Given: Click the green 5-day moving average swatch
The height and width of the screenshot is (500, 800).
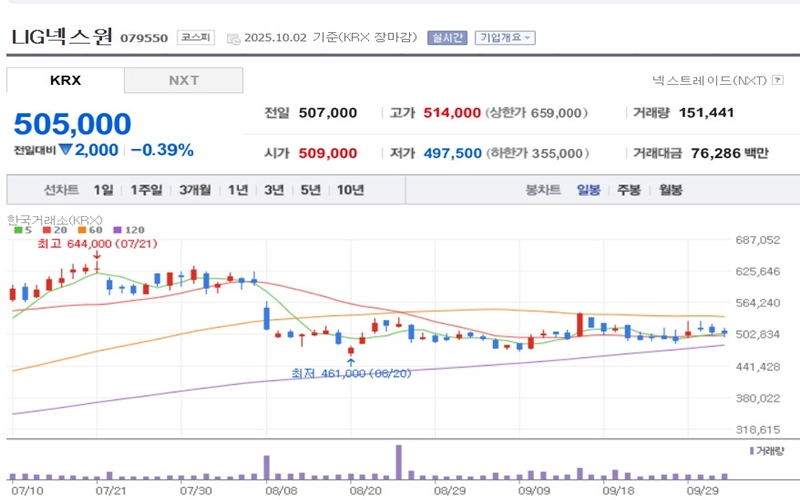Looking at the screenshot, I should [x=18, y=230].
